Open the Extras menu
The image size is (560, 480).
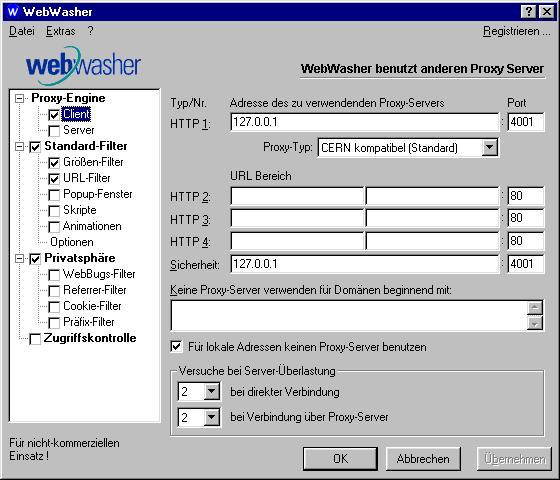click(x=60, y=31)
